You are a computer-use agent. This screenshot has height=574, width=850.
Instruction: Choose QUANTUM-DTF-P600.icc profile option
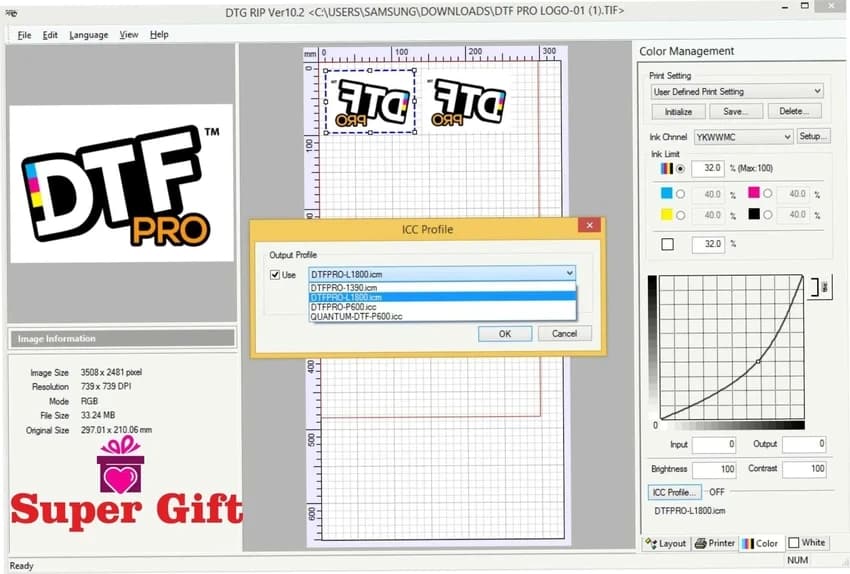pos(442,317)
